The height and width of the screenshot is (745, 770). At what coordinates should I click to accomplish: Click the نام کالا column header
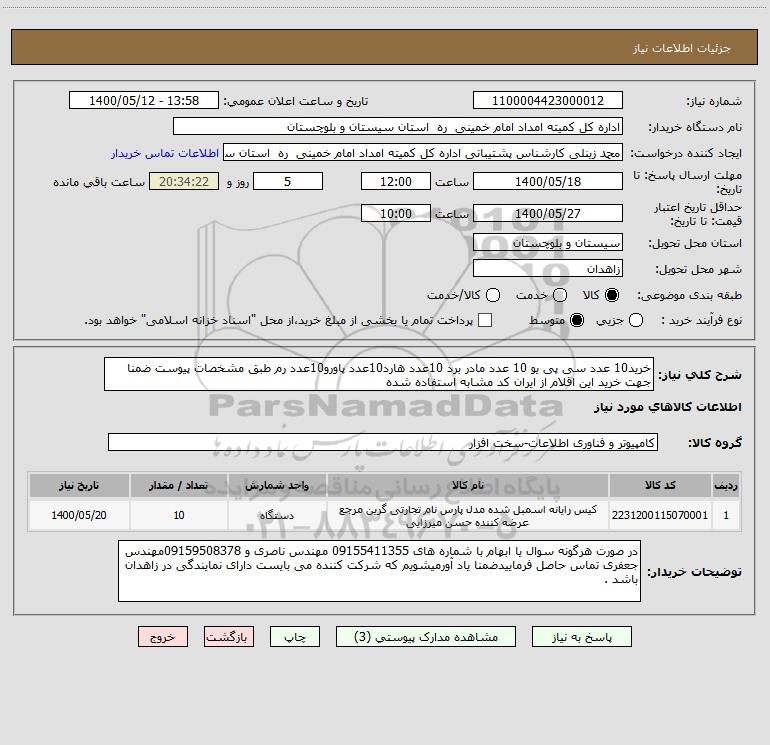pos(468,486)
